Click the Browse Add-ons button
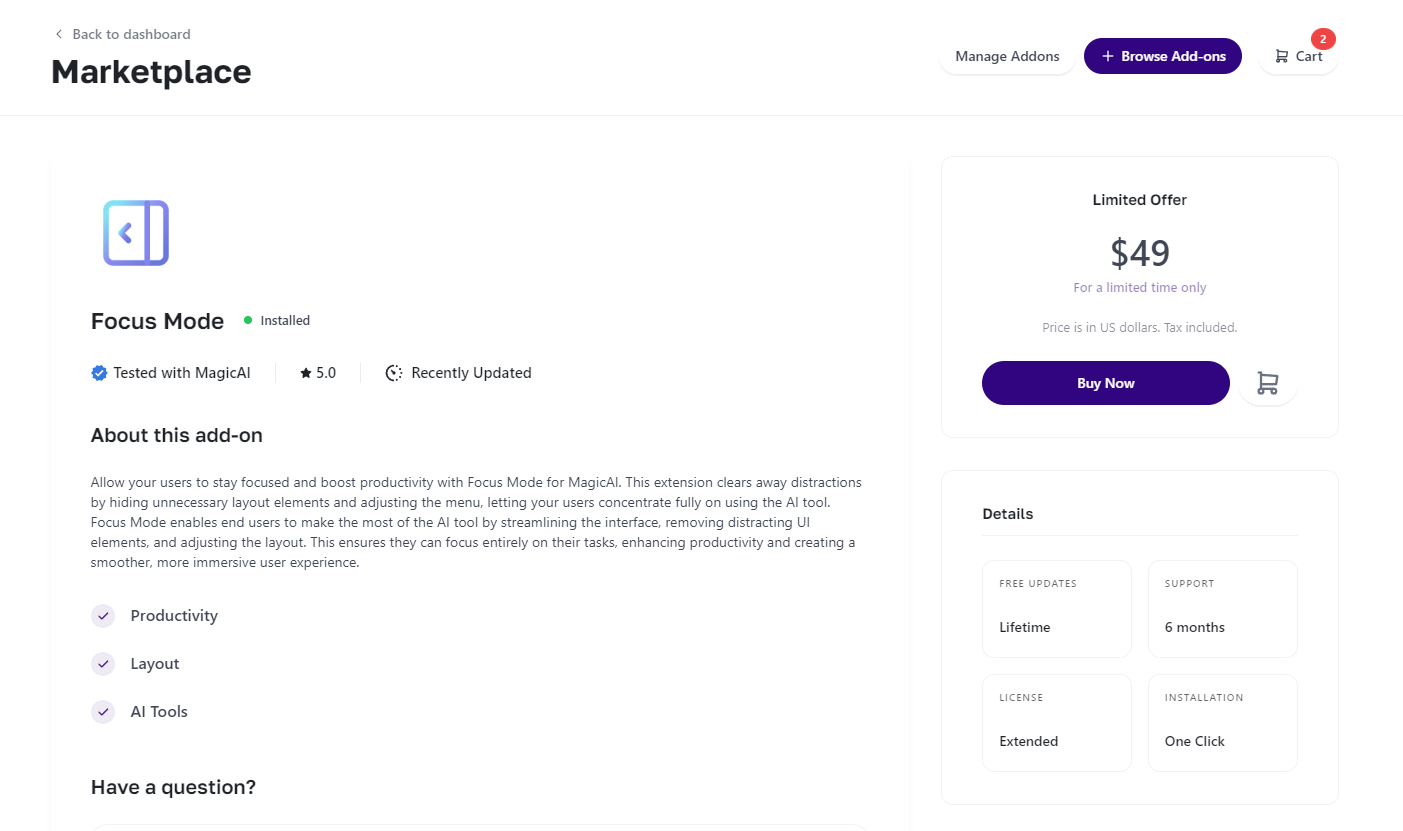 pyautogui.click(x=1162, y=56)
